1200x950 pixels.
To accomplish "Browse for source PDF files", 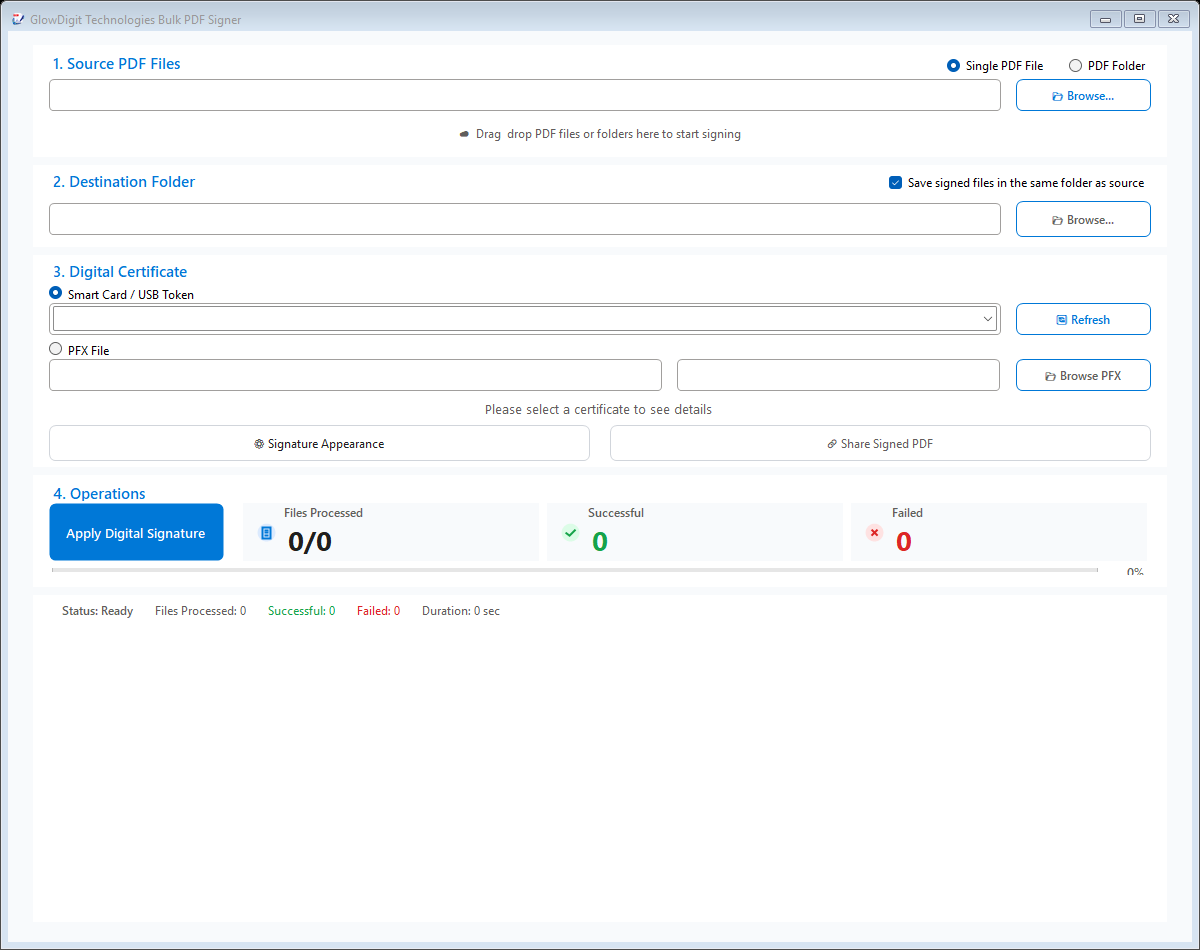I will click(1083, 95).
